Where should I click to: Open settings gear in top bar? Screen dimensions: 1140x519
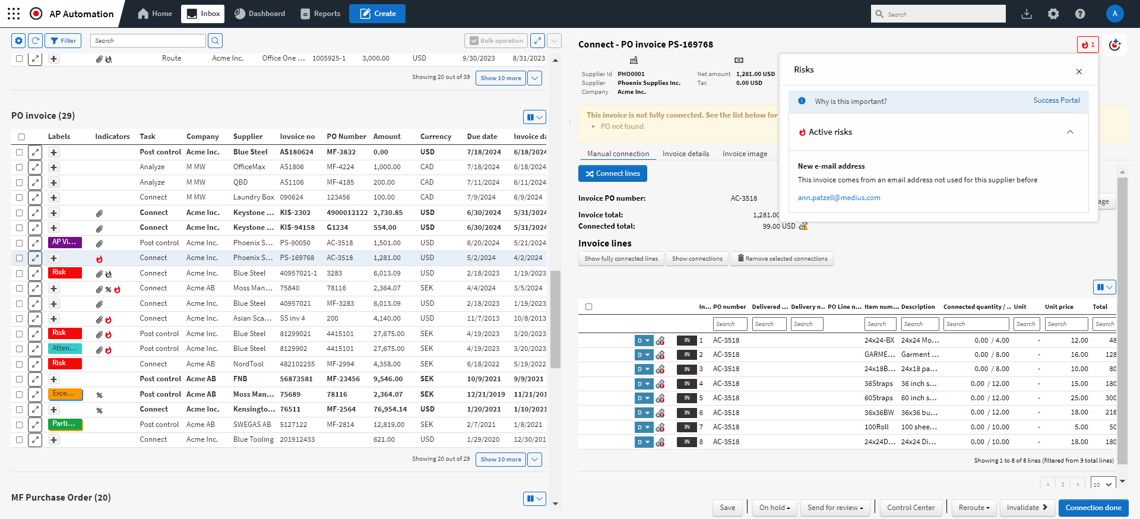[x=1053, y=14]
